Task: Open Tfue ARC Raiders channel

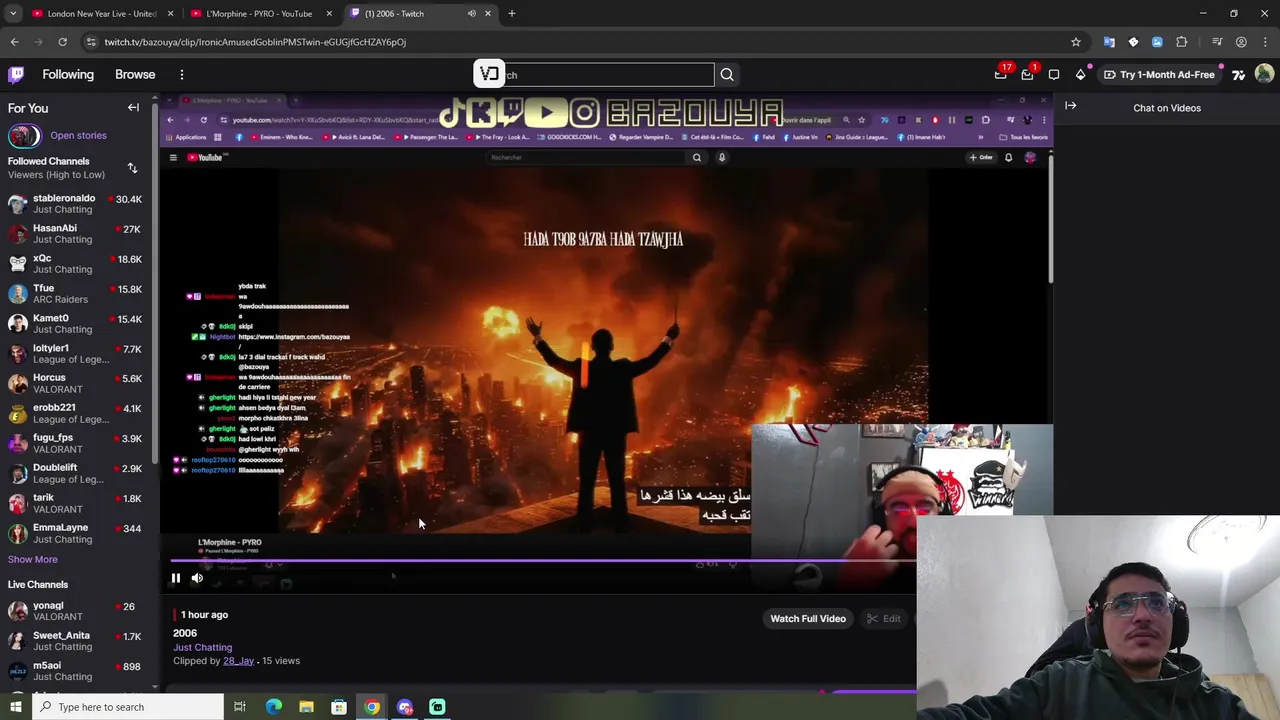Action: tap(76, 294)
